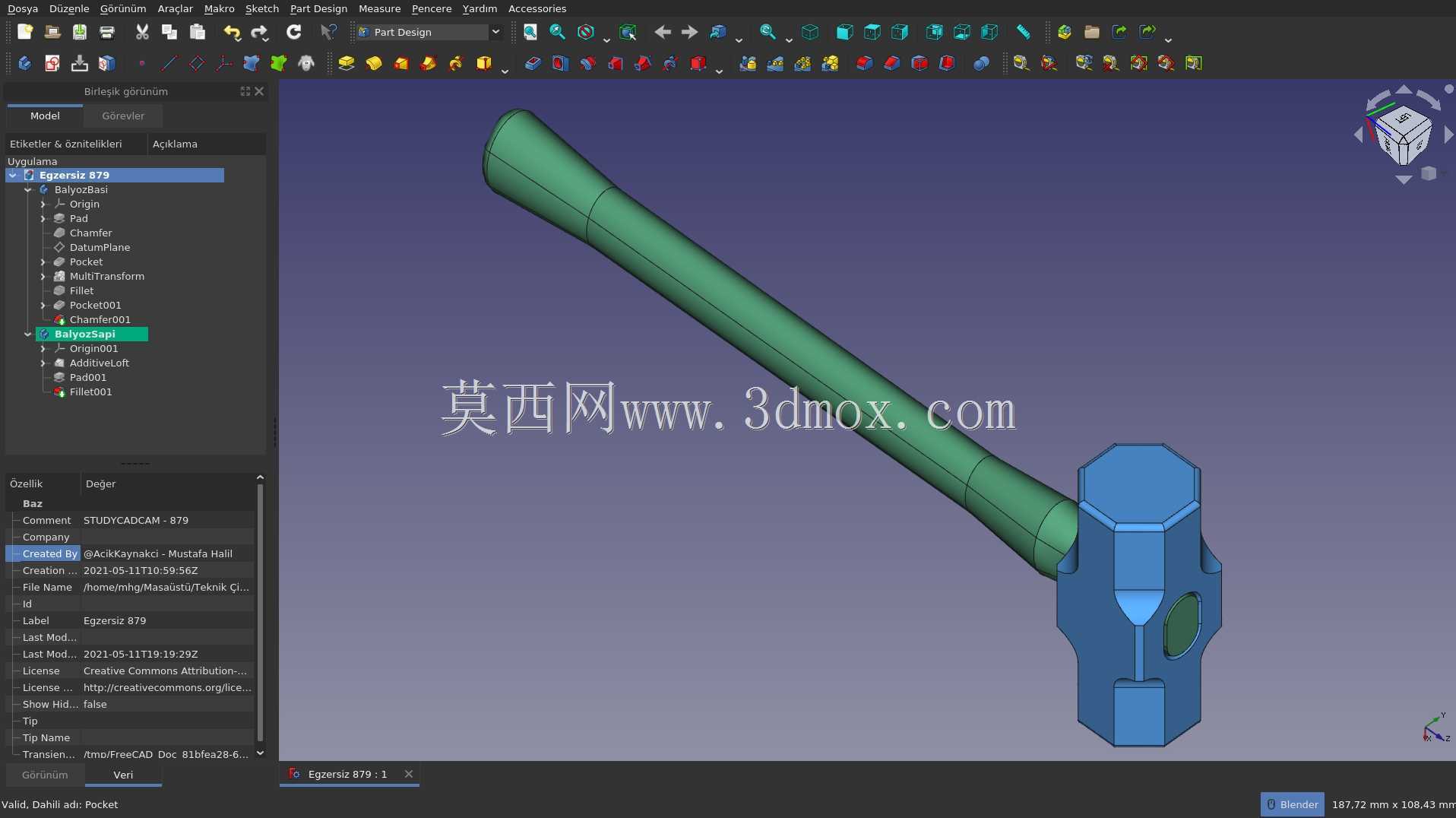The width and height of the screenshot is (1456, 818).
Task: Expand the AdditiveLoft tree node
Action: [43, 363]
